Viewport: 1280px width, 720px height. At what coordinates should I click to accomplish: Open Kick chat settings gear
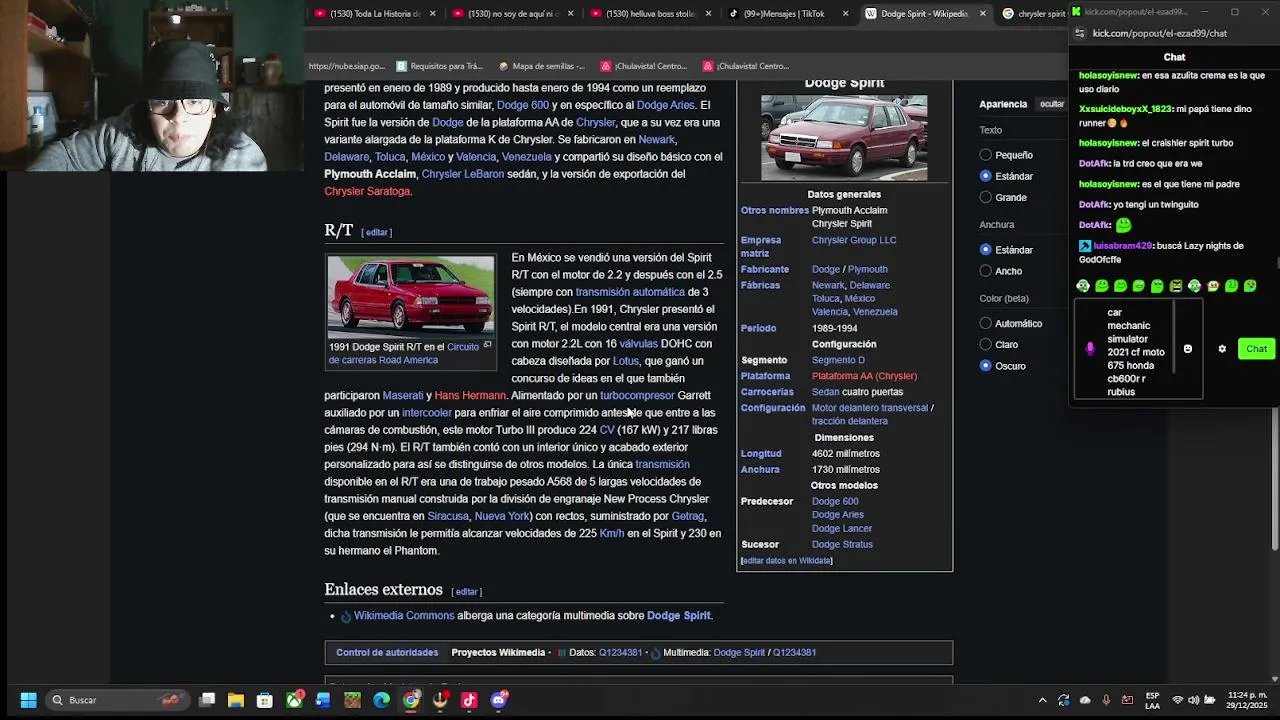1222,349
